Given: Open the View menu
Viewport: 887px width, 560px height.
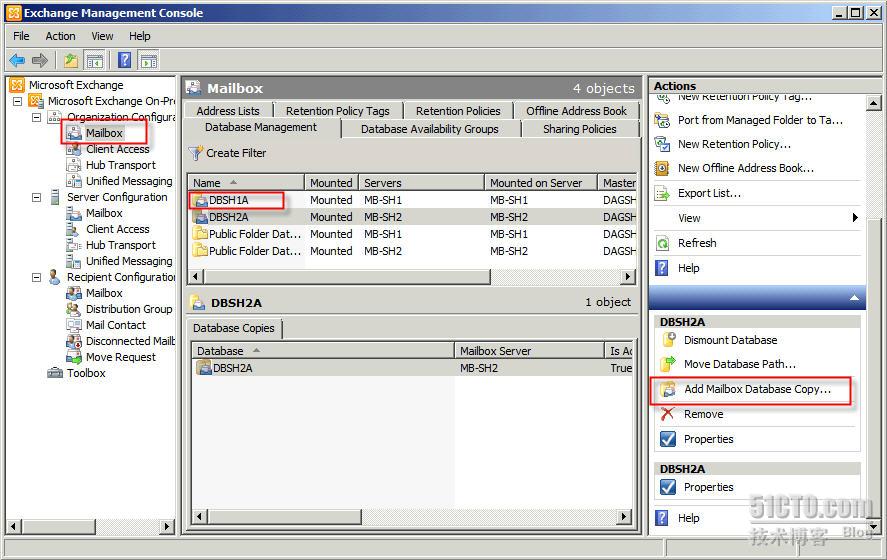Looking at the screenshot, I should pyautogui.click(x=102, y=36).
